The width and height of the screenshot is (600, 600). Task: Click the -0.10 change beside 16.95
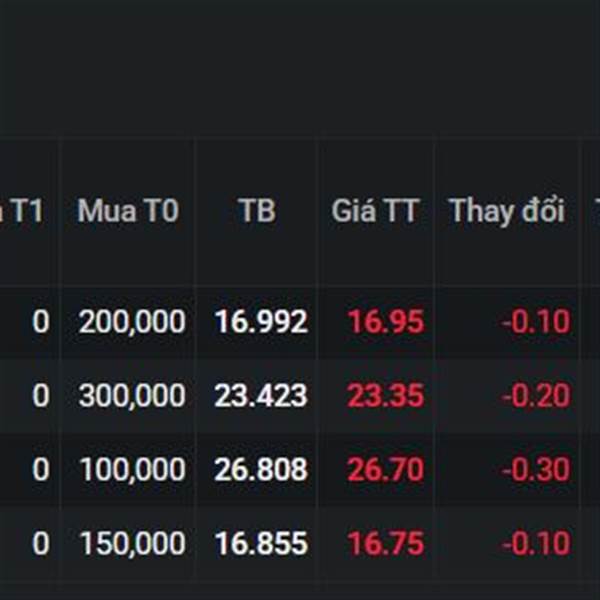pos(536,322)
